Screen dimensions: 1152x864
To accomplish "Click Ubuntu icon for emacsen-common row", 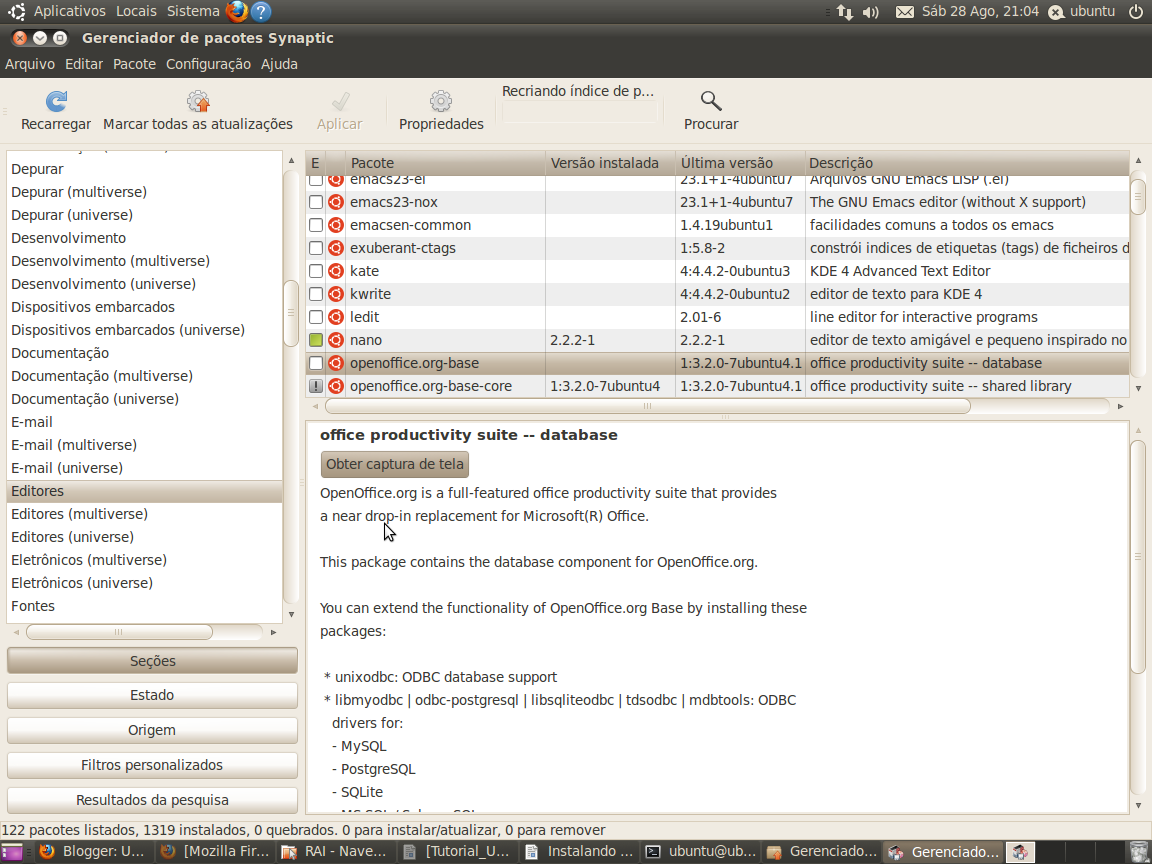I will 336,225.
